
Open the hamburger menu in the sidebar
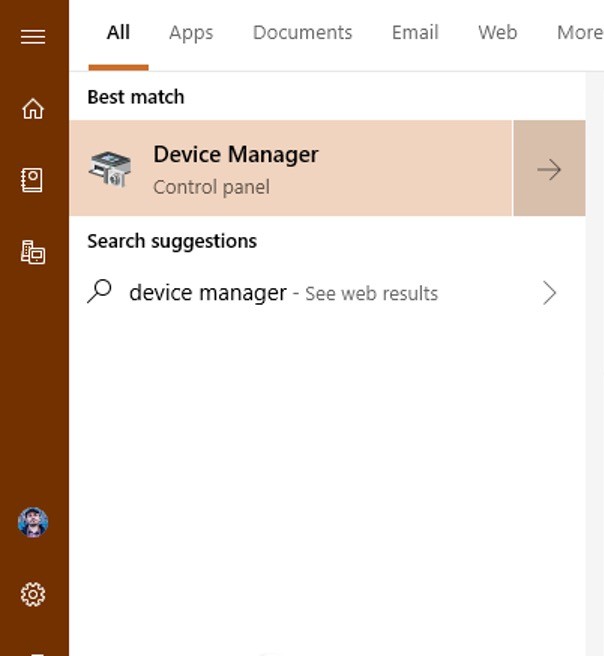point(33,37)
